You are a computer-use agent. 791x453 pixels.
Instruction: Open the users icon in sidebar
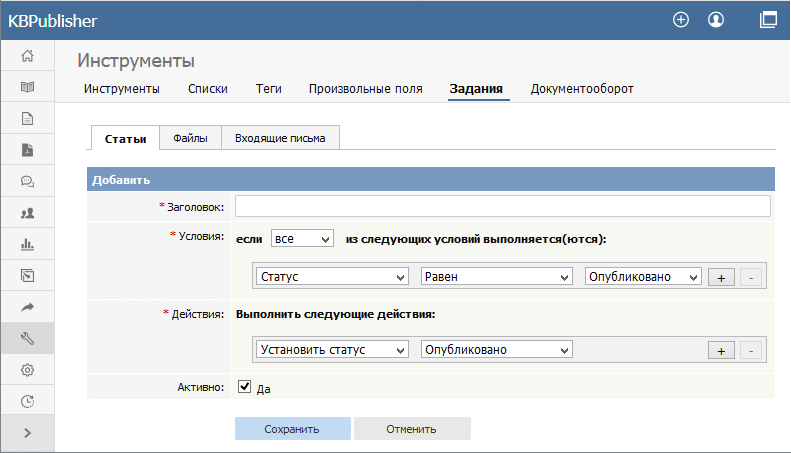tap(27, 213)
